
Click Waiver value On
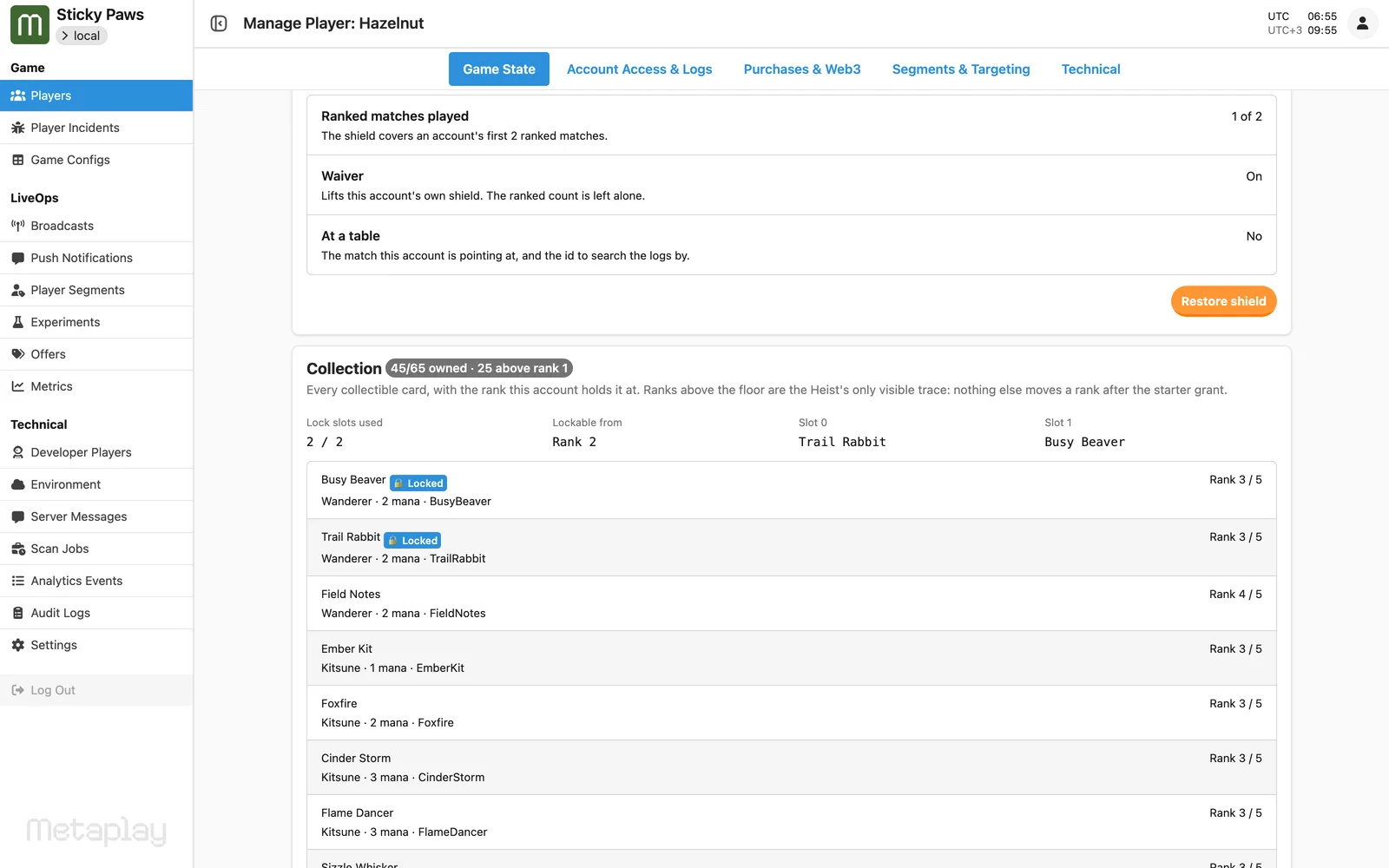tap(1254, 176)
